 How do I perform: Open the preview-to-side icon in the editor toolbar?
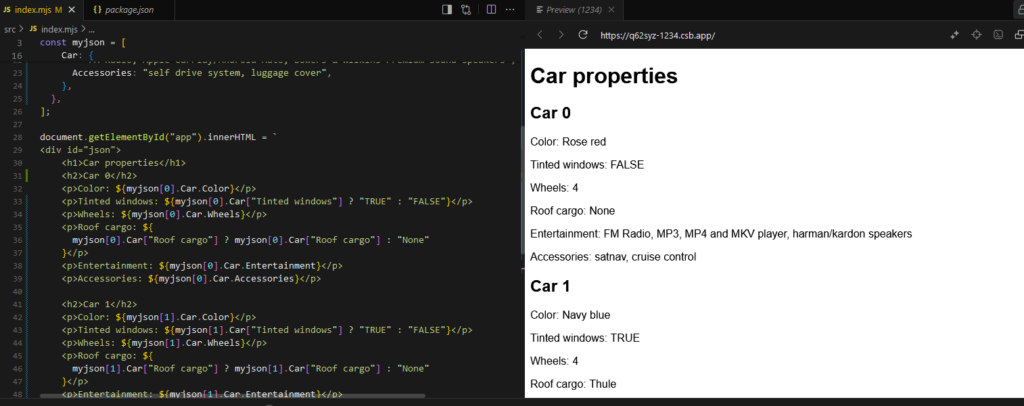(x=447, y=10)
